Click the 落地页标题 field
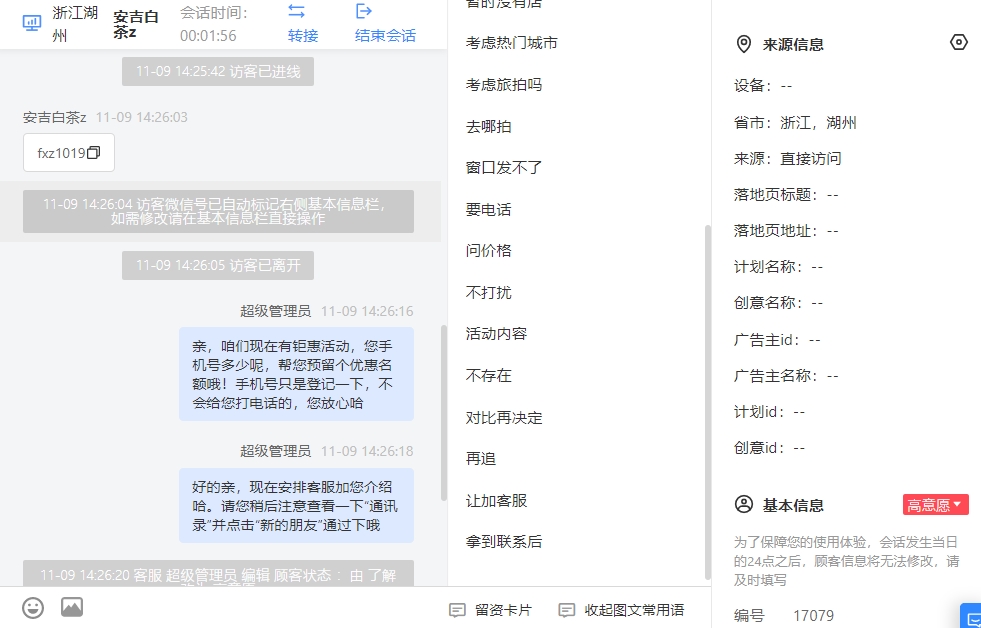Screen dimensions: 981x628 786,195
